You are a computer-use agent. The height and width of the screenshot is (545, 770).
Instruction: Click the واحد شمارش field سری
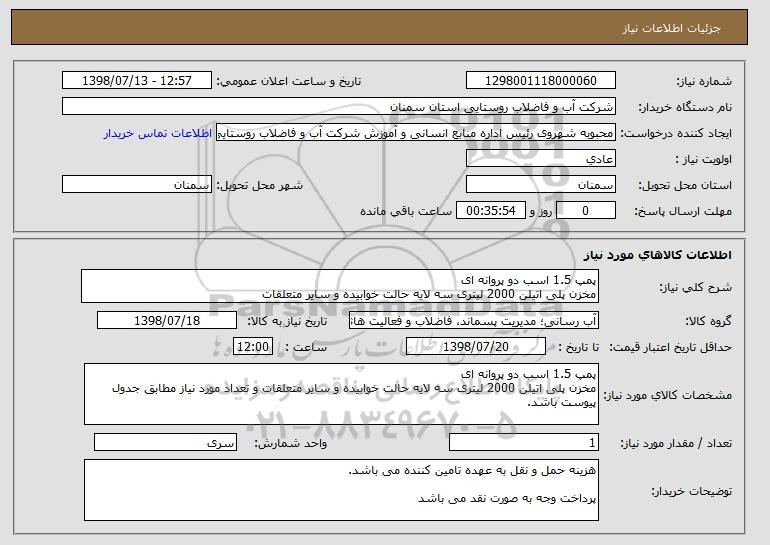(x=165, y=442)
